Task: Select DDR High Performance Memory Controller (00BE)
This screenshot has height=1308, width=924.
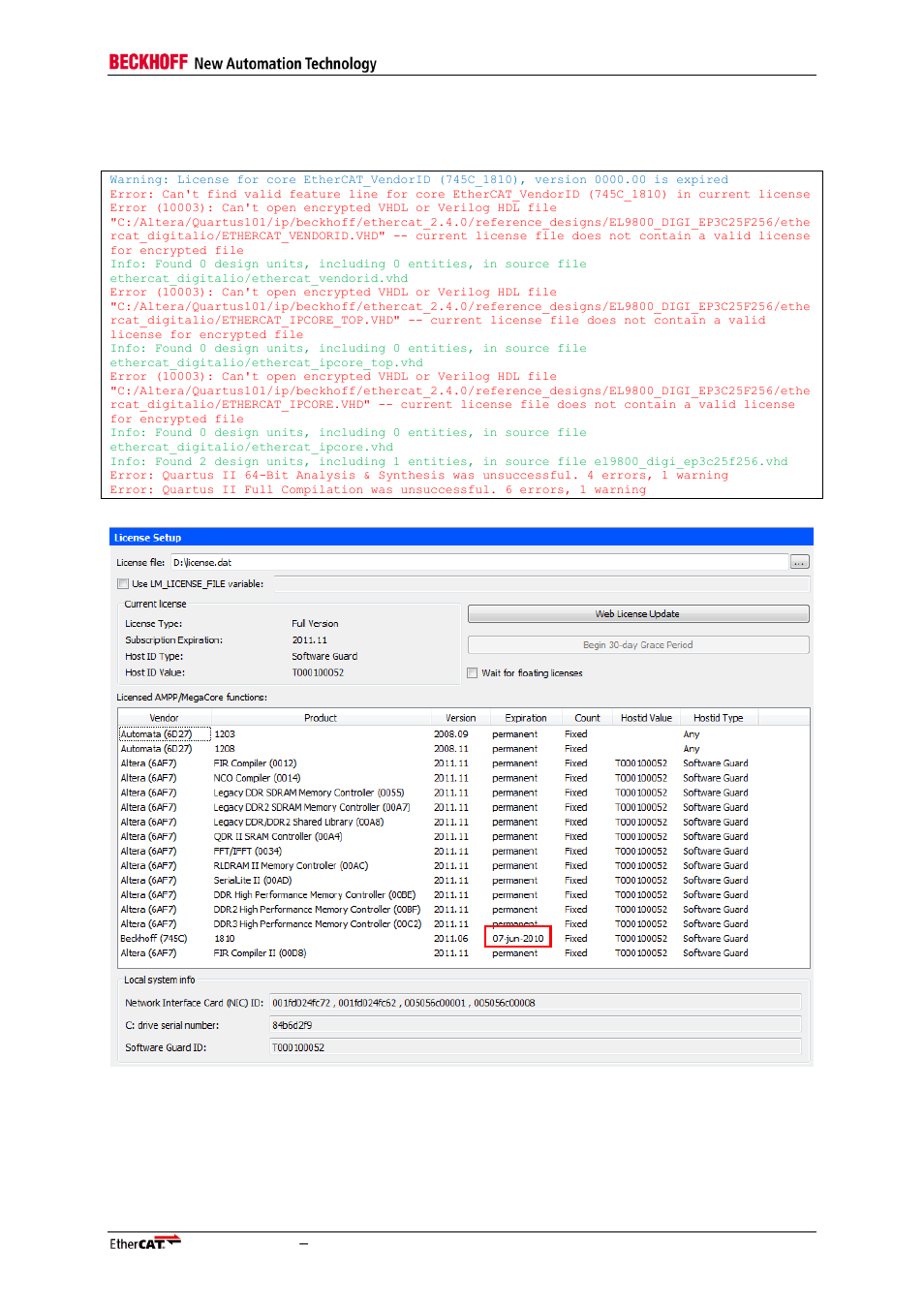Action: click(x=463, y=895)
